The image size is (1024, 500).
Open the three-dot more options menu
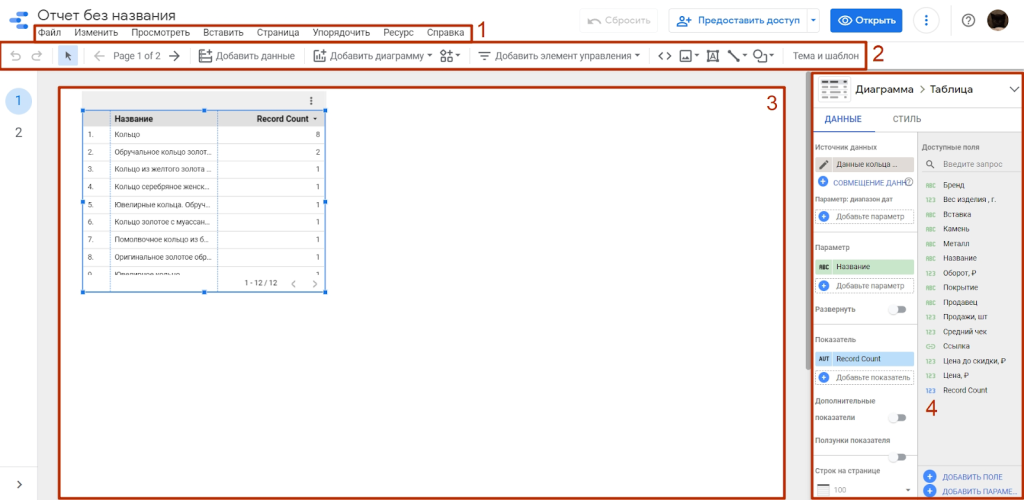929,20
